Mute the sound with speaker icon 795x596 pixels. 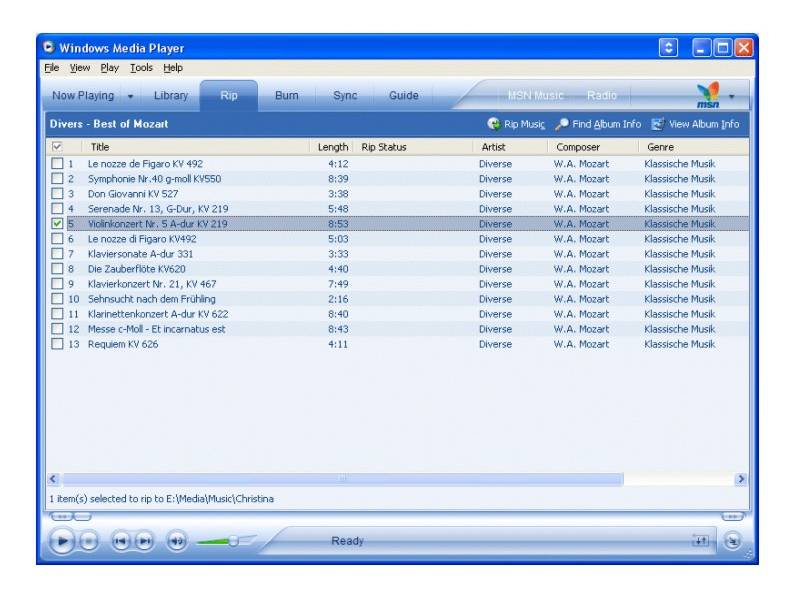177,541
